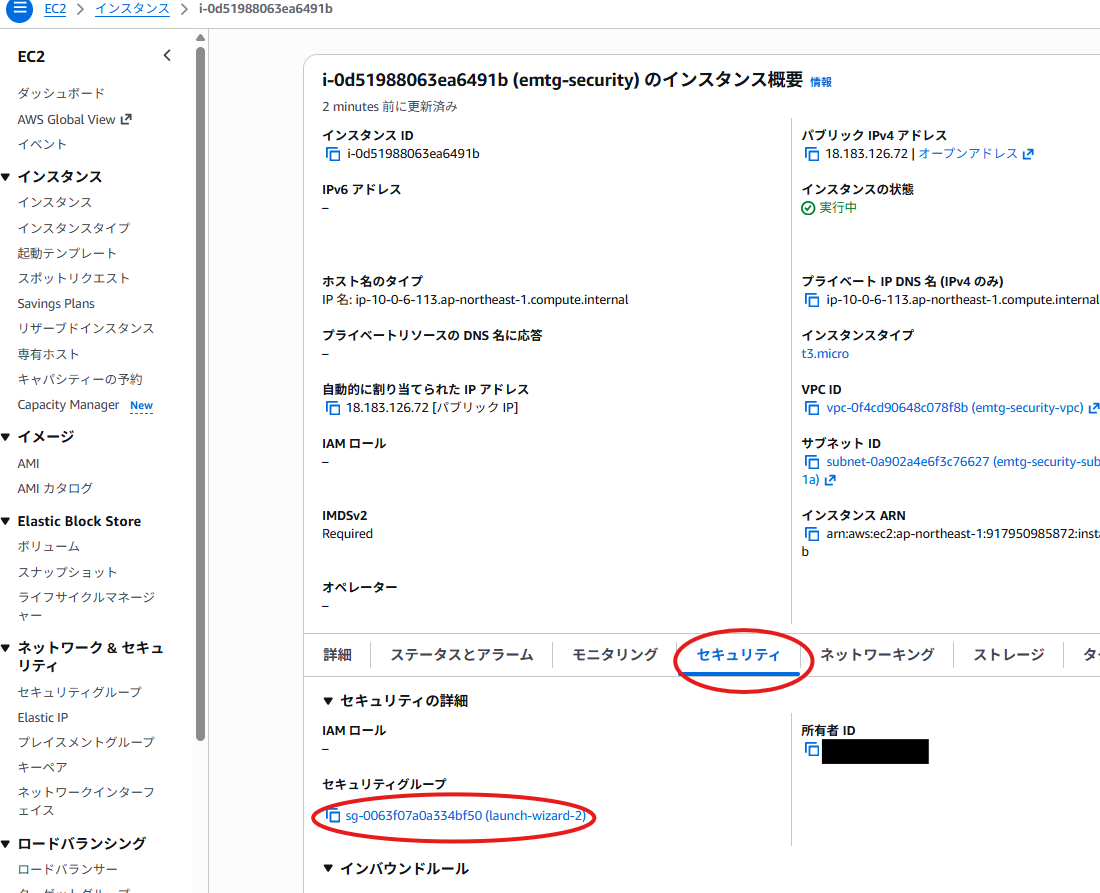Open スナップショット in the sidebar
Screen dimensions: 1100x893
click(x=67, y=572)
